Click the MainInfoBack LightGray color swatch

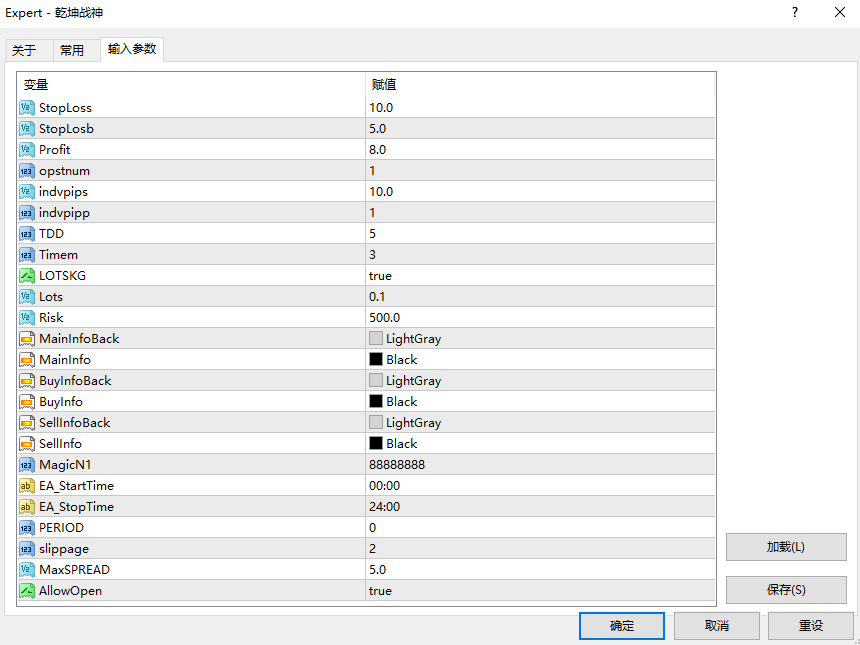376,338
